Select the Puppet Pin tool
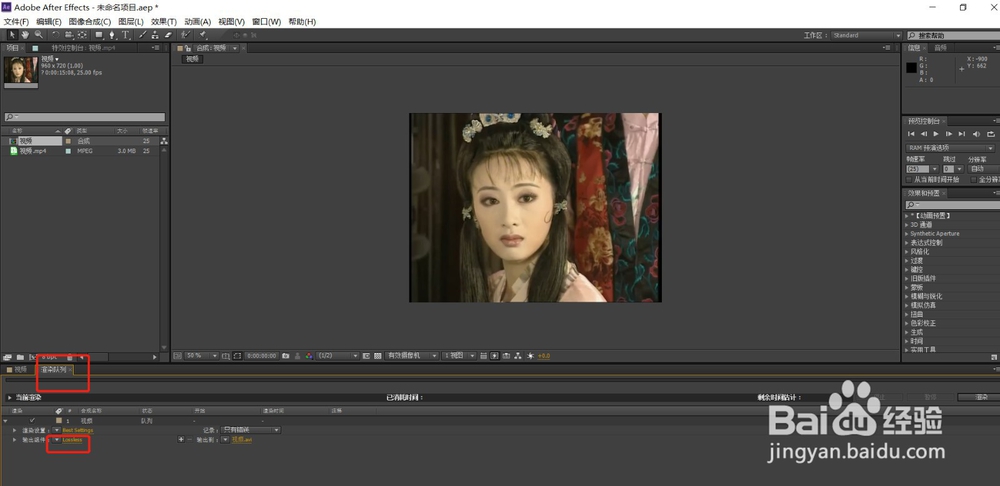The width and height of the screenshot is (1000, 486). [x=203, y=35]
